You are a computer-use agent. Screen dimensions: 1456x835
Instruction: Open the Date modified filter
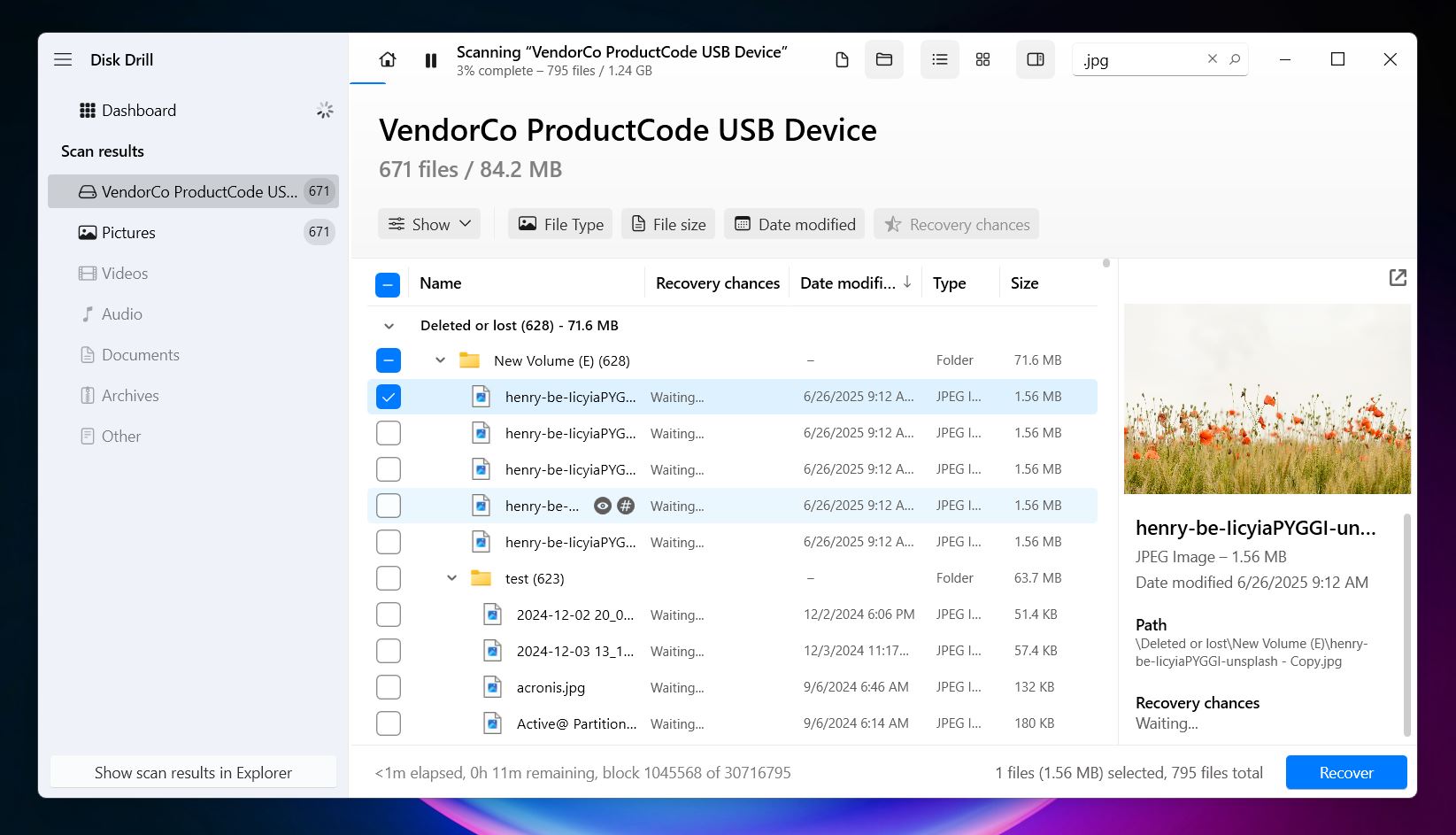pos(795,224)
